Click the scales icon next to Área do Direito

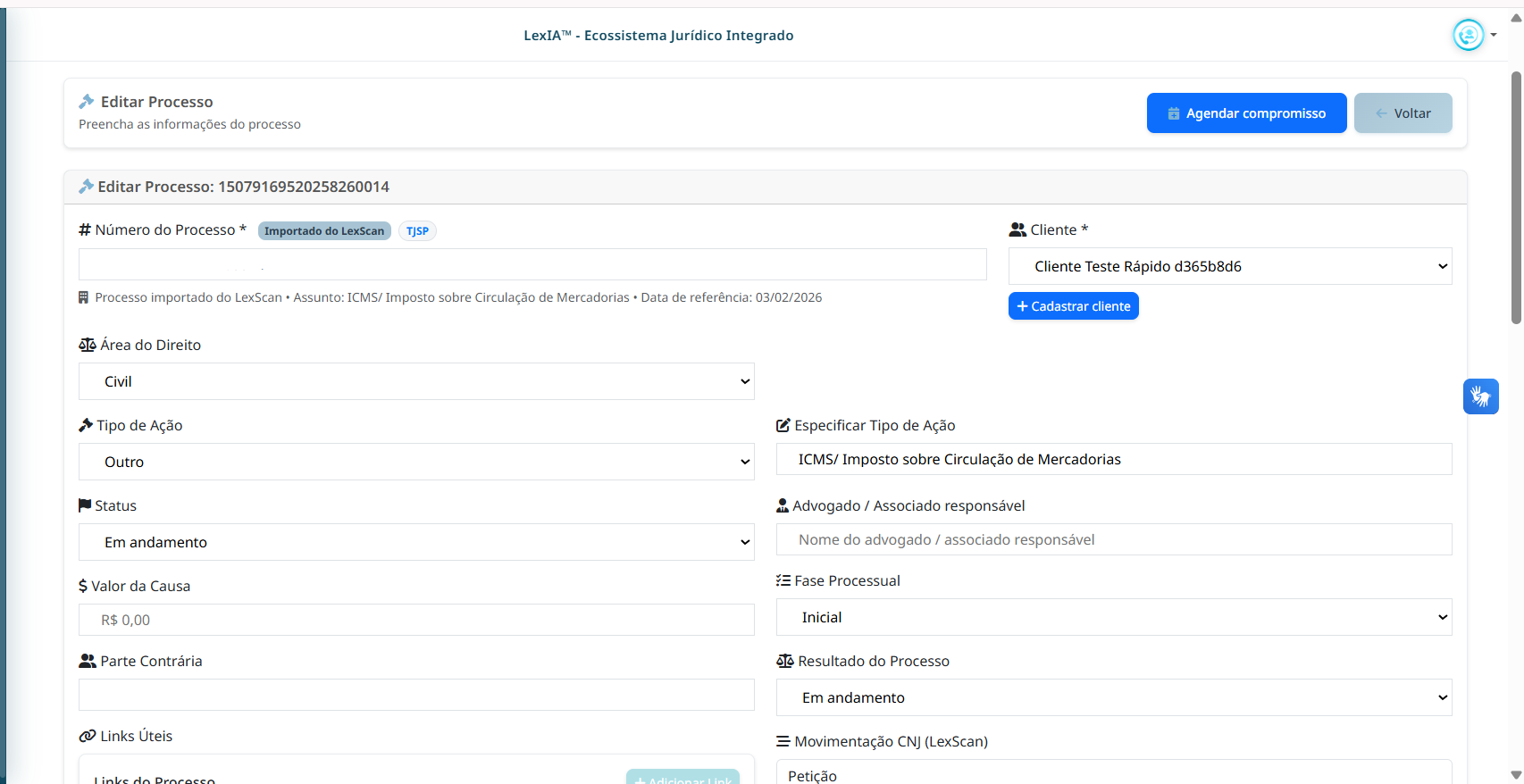point(88,346)
